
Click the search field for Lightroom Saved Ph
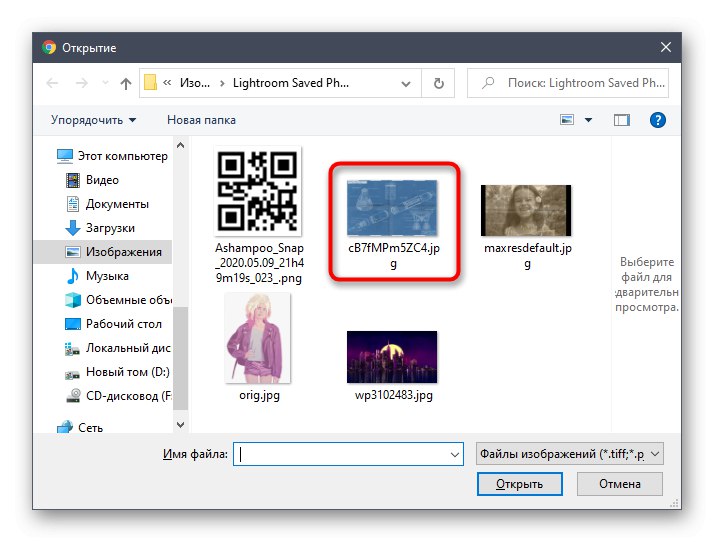[568, 83]
